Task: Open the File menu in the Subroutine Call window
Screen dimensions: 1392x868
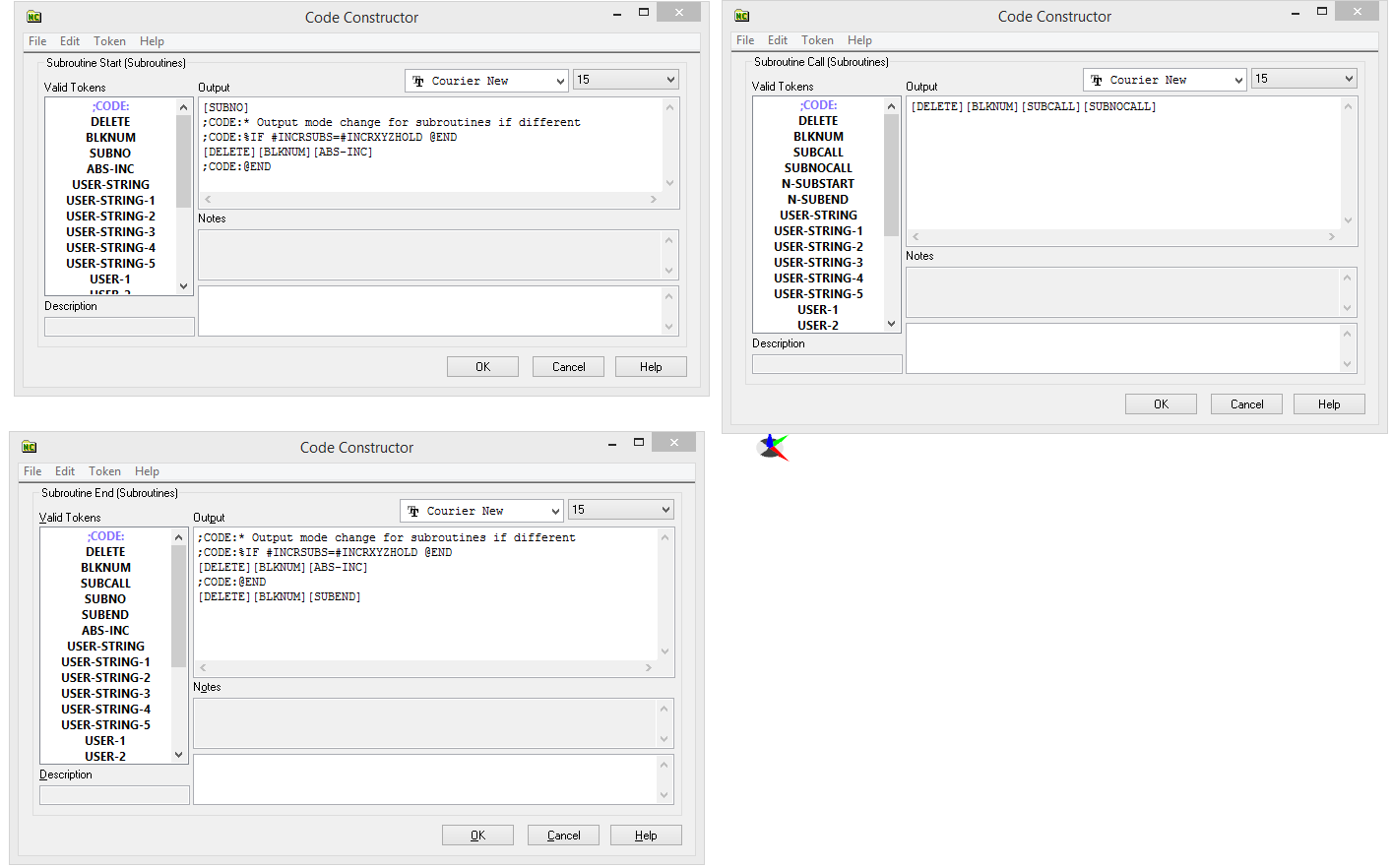Action: click(745, 40)
